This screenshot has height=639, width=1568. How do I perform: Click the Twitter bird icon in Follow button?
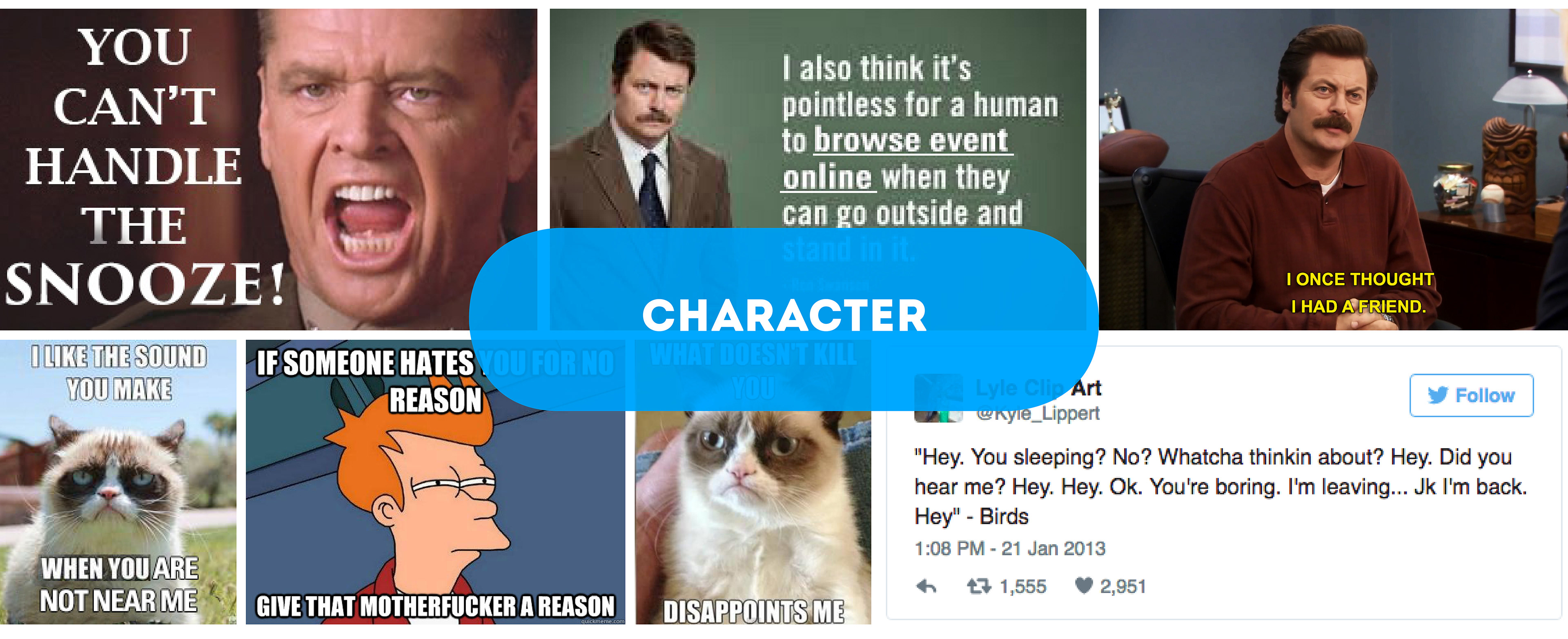click(x=1438, y=396)
